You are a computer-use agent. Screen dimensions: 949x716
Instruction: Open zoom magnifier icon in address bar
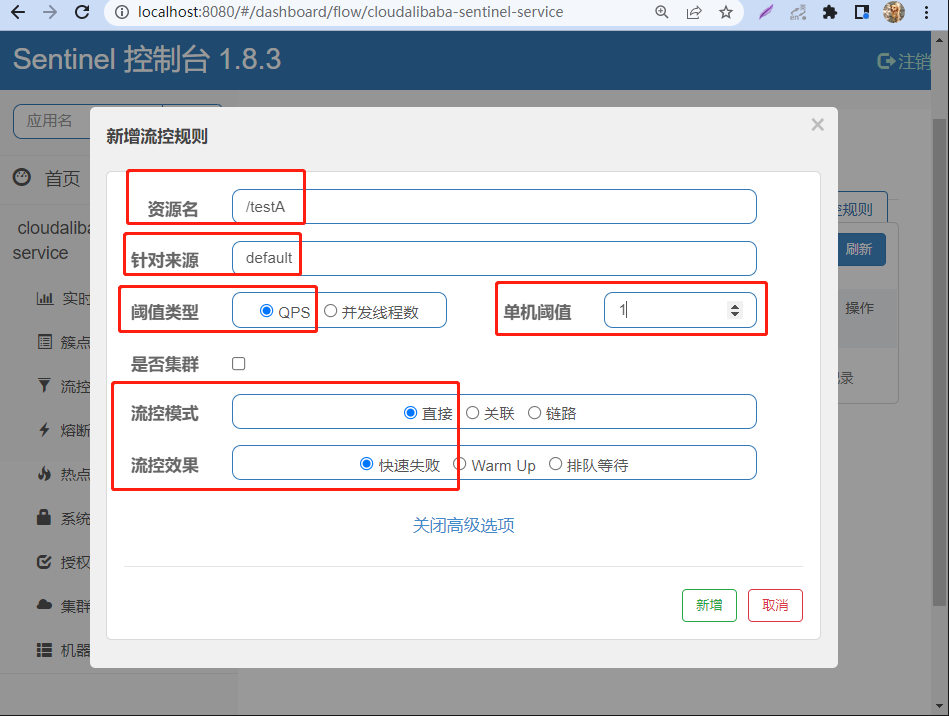[x=662, y=12]
